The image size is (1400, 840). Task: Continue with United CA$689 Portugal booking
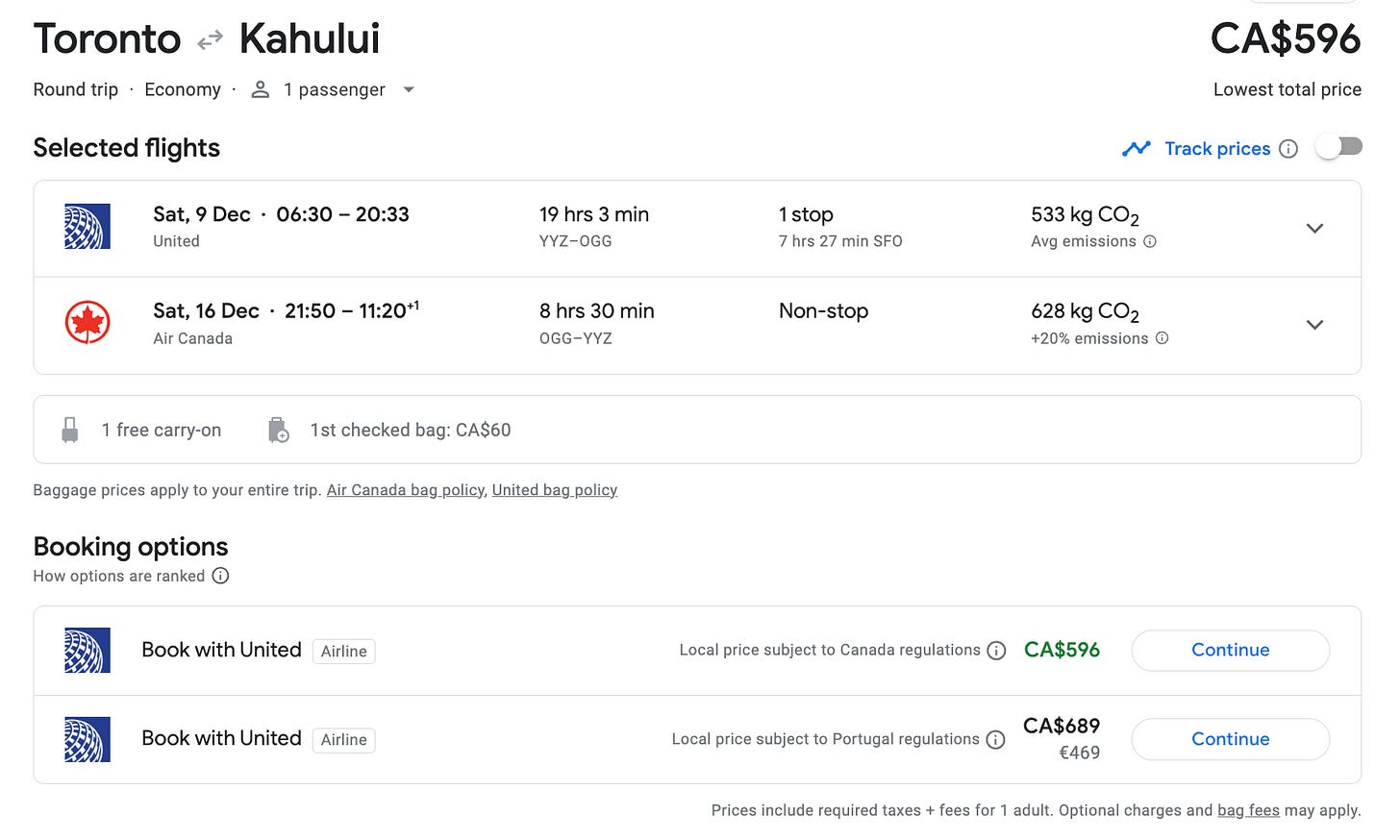click(x=1230, y=739)
